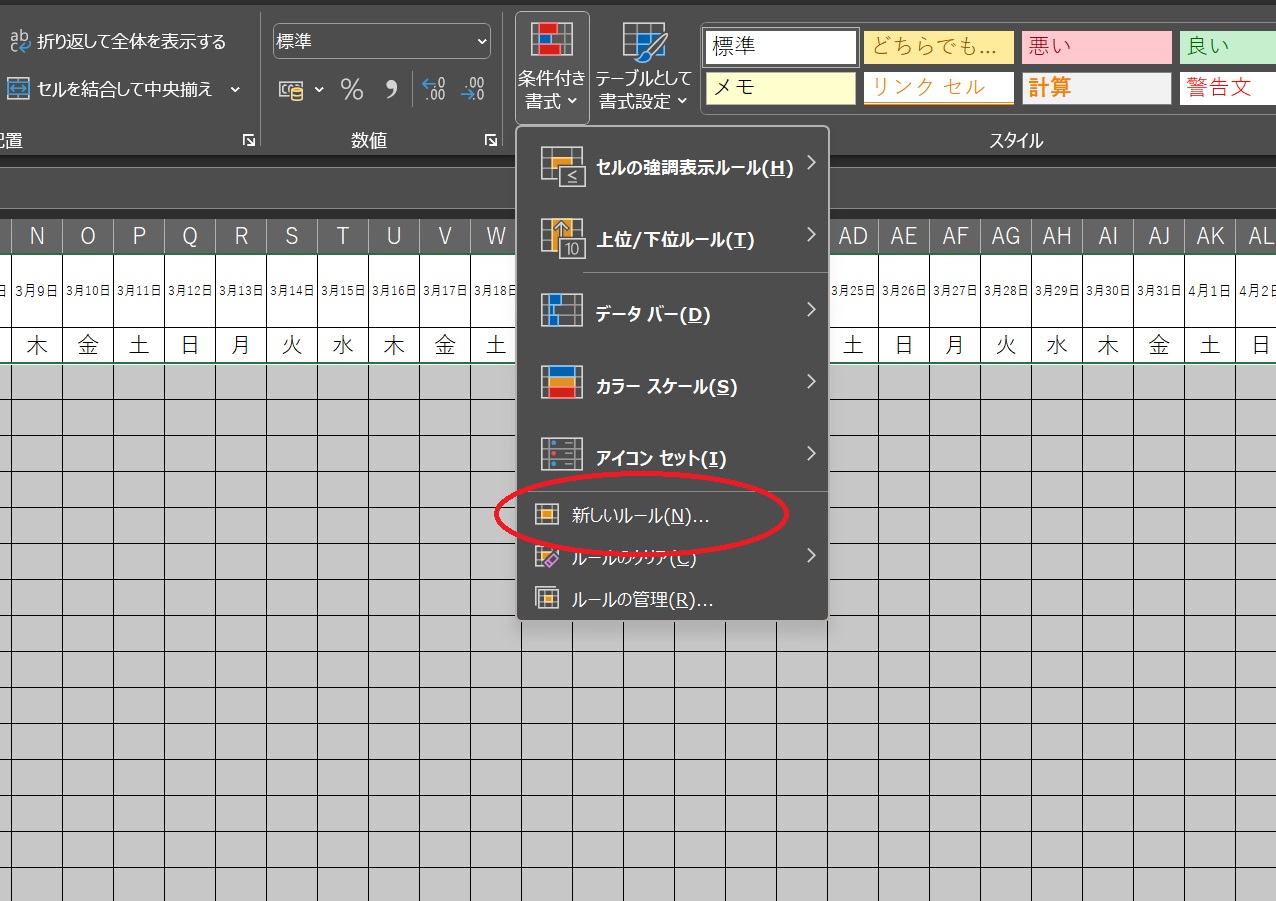The width and height of the screenshot is (1276, 901).
Task: Click the Increase Decimal icon
Action: pos(434,90)
